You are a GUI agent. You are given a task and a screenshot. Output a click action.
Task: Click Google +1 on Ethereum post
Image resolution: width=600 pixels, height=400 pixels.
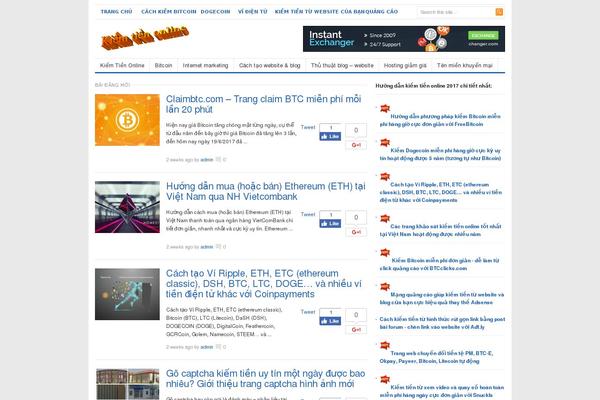coord(356,232)
